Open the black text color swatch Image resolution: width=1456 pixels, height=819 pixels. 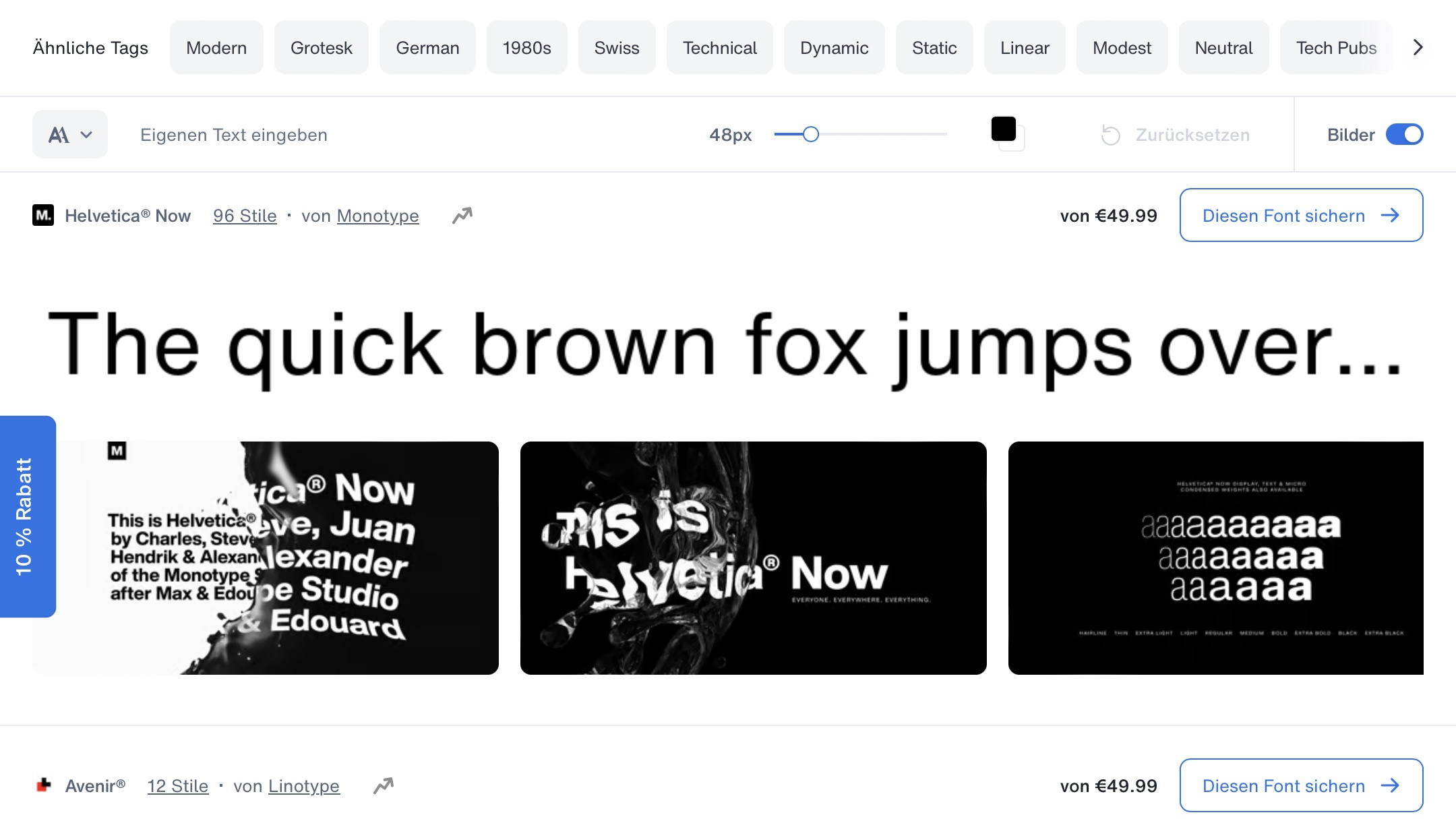(x=1004, y=129)
